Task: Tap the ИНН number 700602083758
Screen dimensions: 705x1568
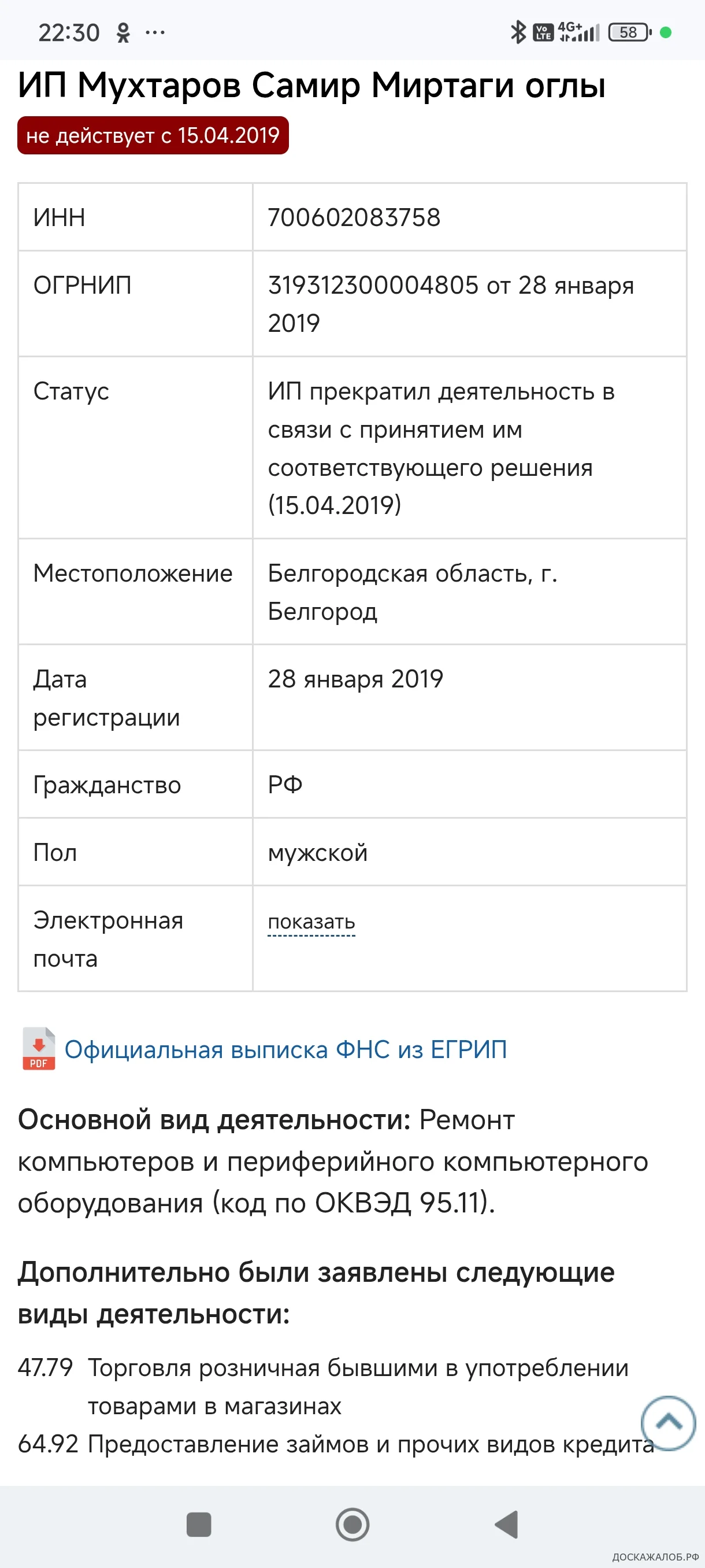Action: coord(354,217)
